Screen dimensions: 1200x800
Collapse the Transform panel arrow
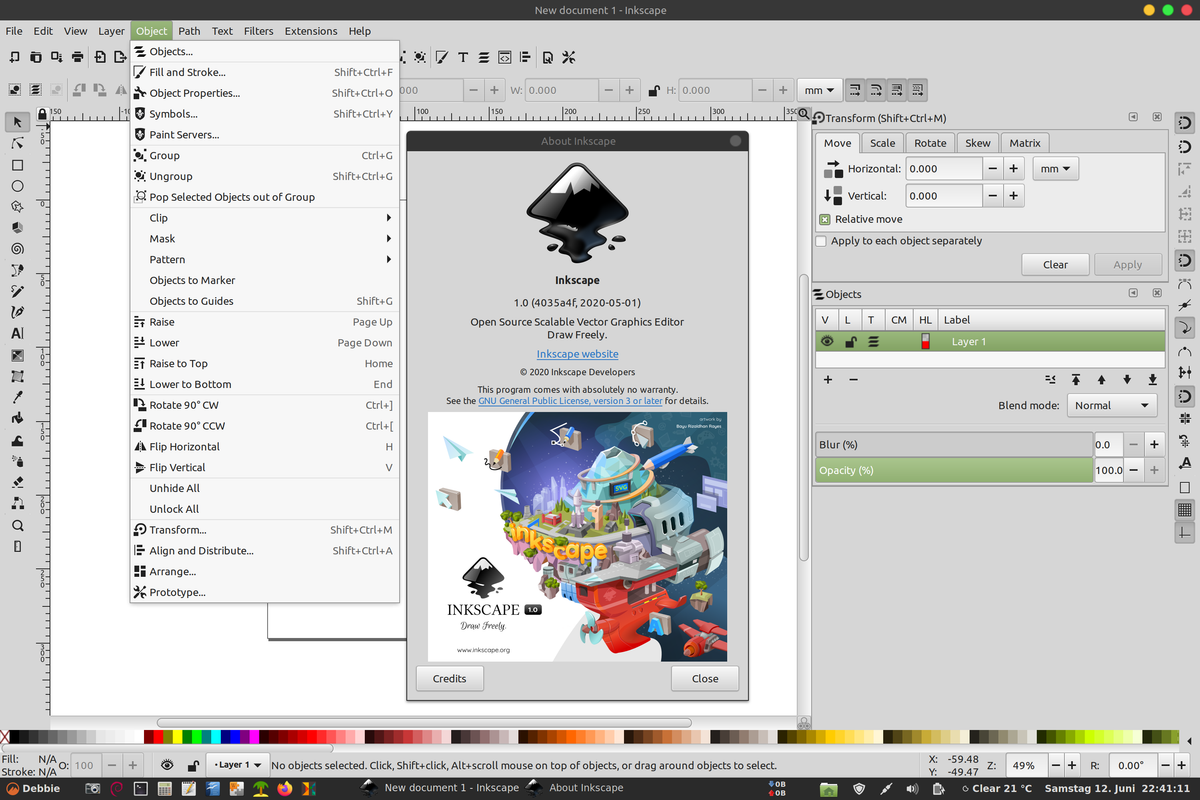tap(1133, 118)
